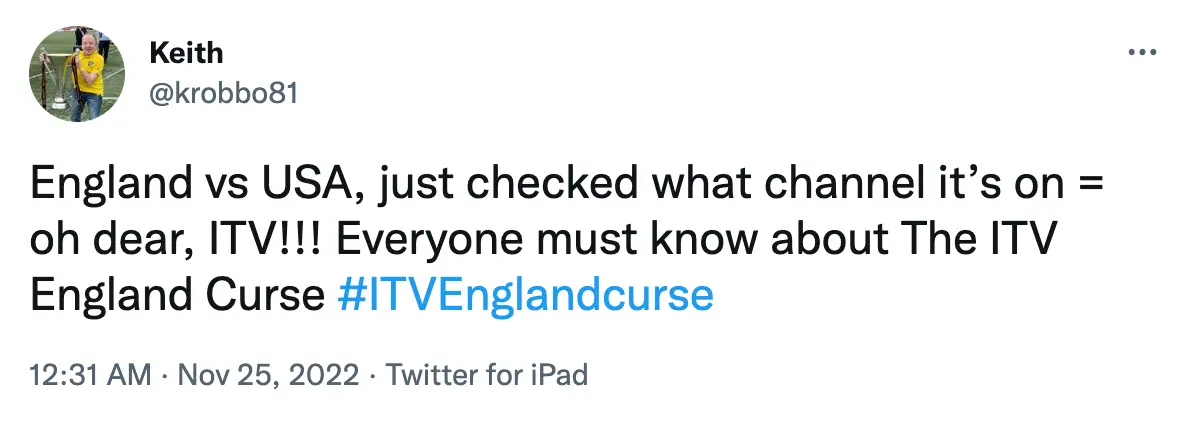Viewport: 1180px width, 424px height.
Task: Open the display name Keith
Action: point(186,52)
